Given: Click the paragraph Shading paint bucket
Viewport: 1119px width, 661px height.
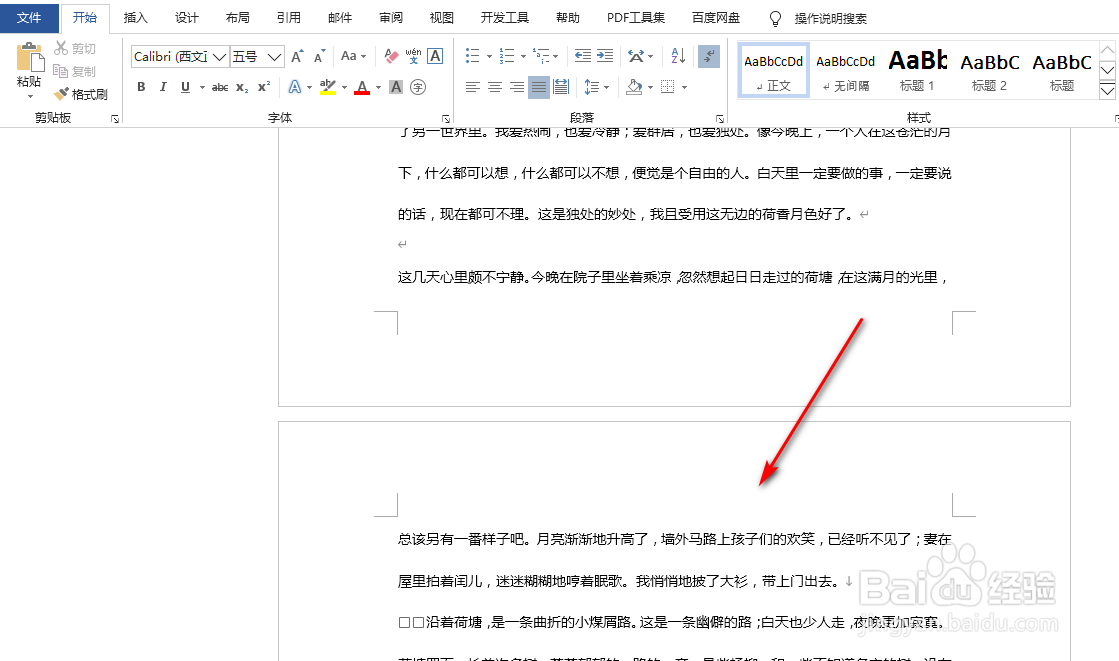Looking at the screenshot, I should pos(634,87).
